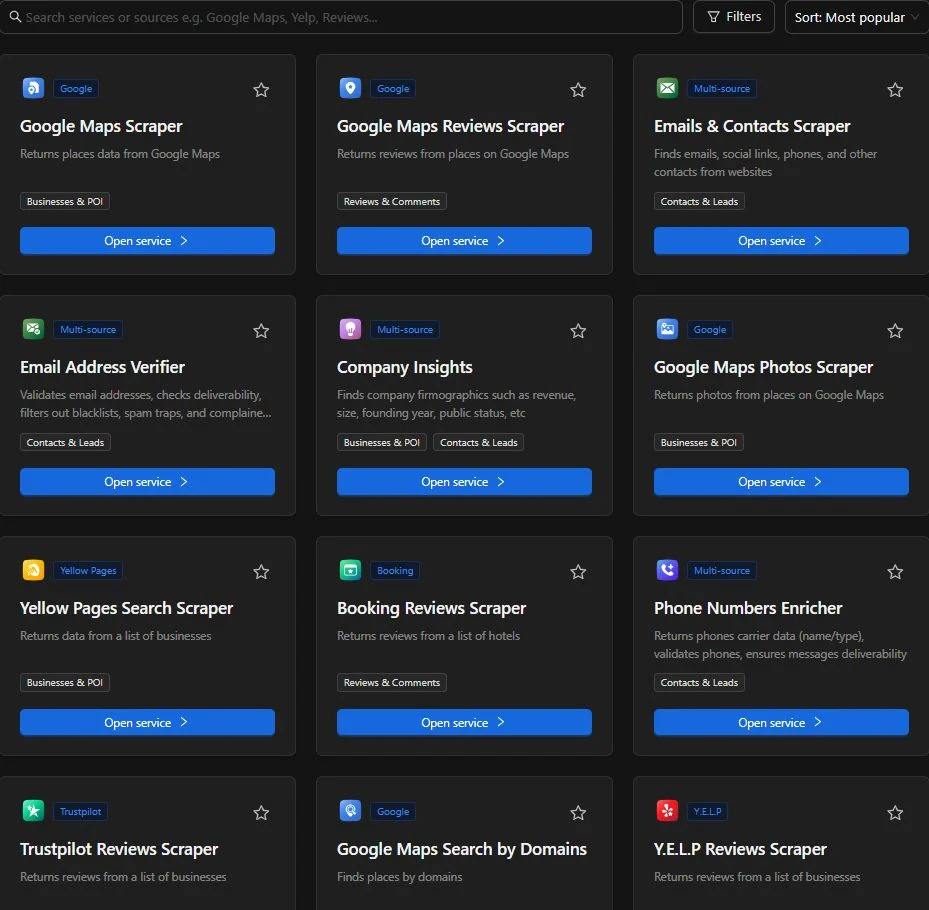The width and height of the screenshot is (929, 910).
Task: Open service for Emails & Contacts Scraper
Action: [x=781, y=241]
